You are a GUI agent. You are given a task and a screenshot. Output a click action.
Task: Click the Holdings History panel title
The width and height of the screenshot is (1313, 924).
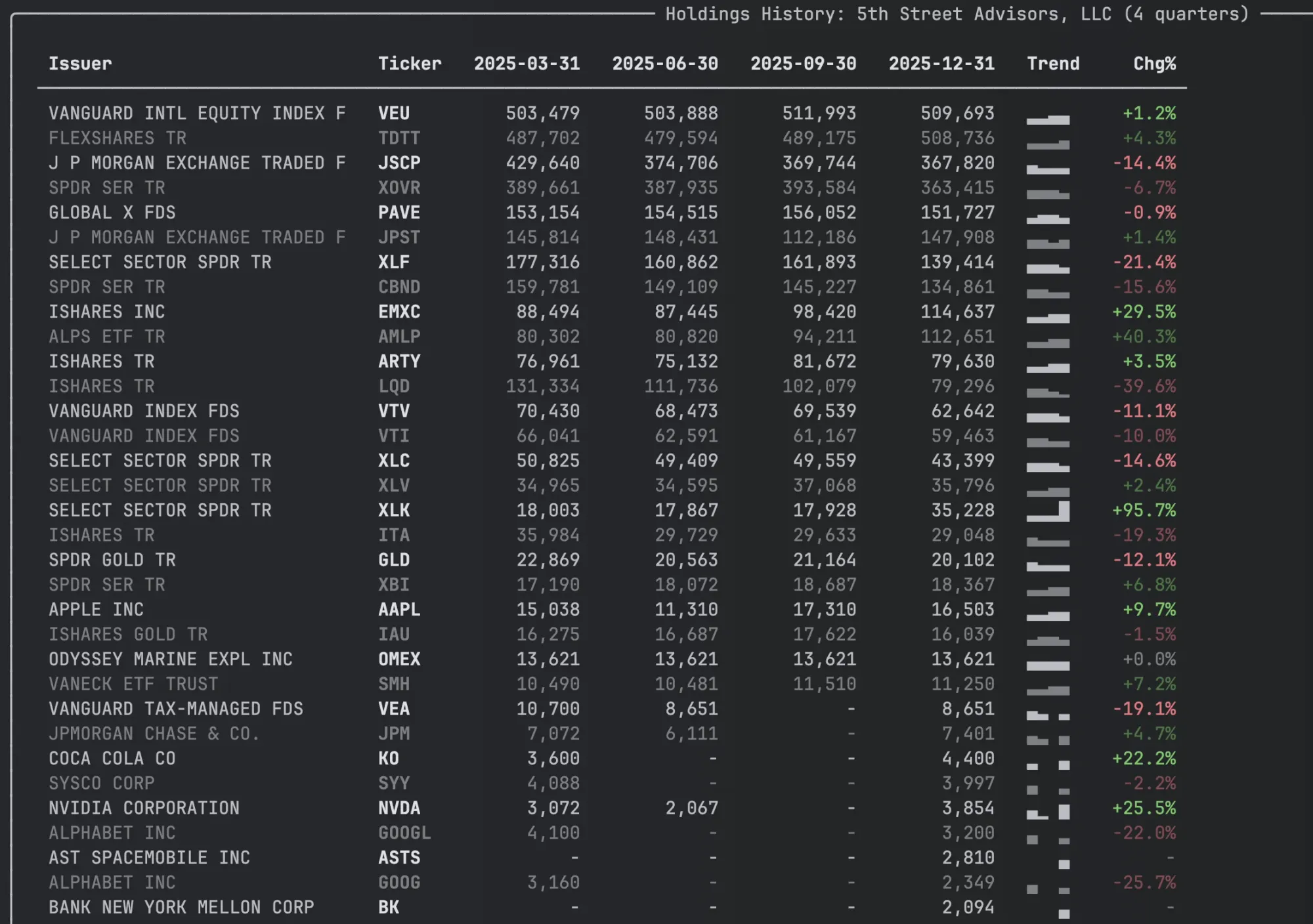point(957,14)
